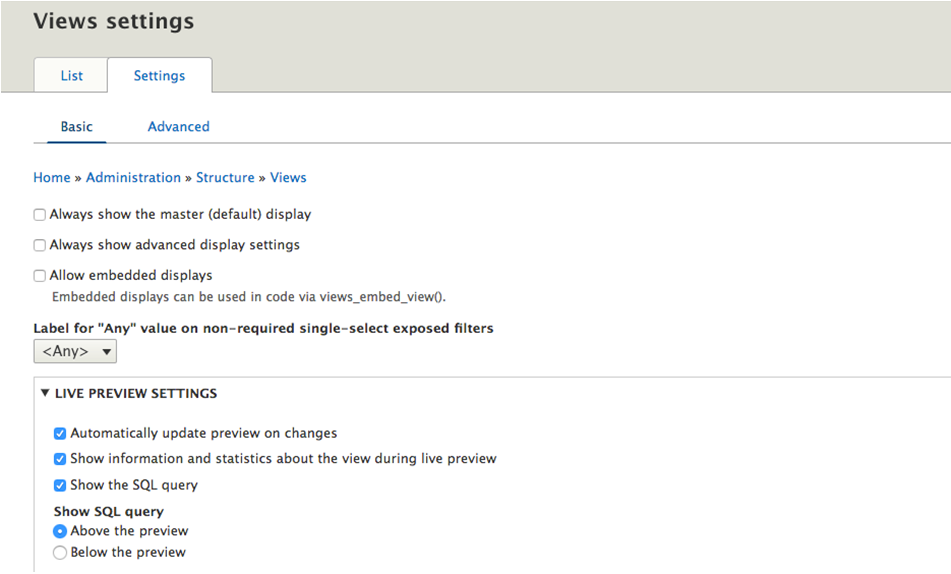The height and width of the screenshot is (574, 951).
Task: Select Above the preview radio option
Action: pyautogui.click(x=60, y=532)
